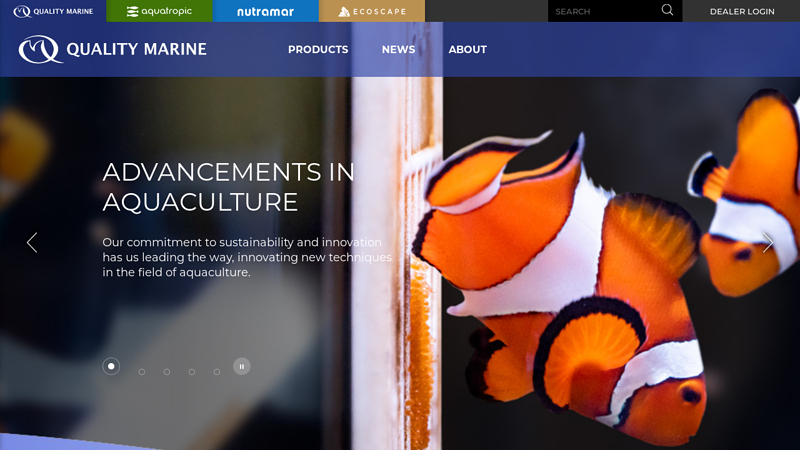Open the News menu item
Image resolution: width=800 pixels, height=450 pixels.
(398, 49)
